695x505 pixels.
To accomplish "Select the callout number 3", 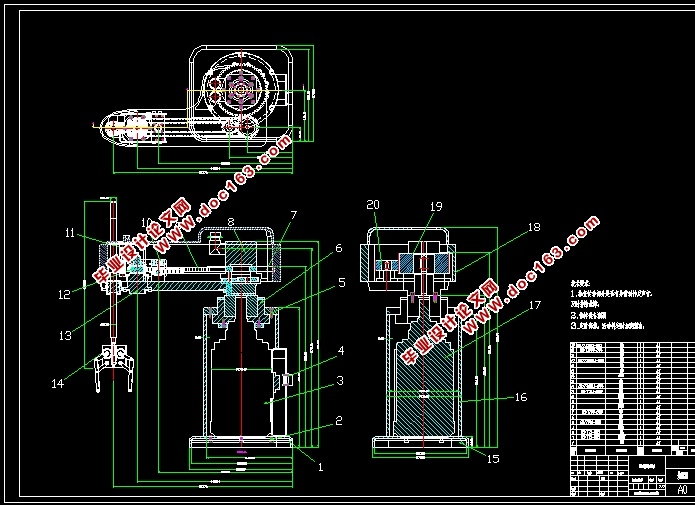I will click(340, 381).
